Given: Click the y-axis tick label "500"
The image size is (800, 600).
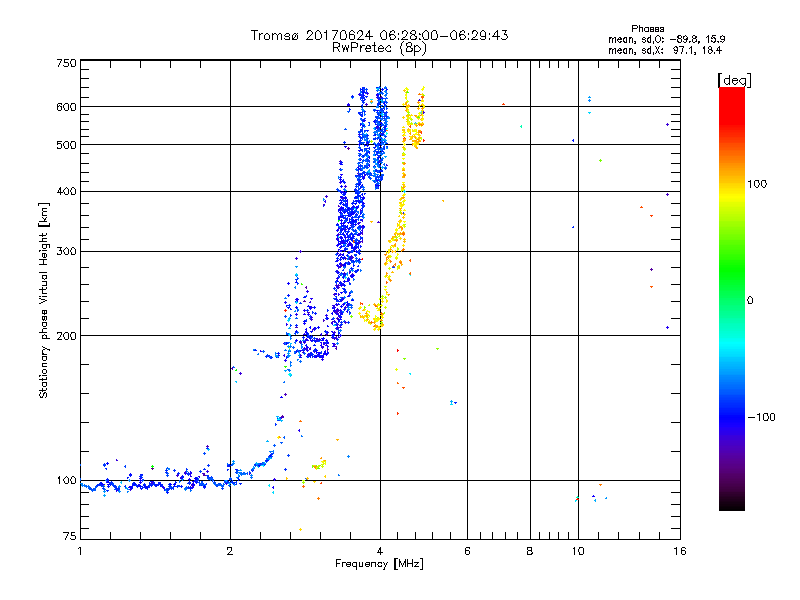Looking at the screenshot, I should 66,145.
